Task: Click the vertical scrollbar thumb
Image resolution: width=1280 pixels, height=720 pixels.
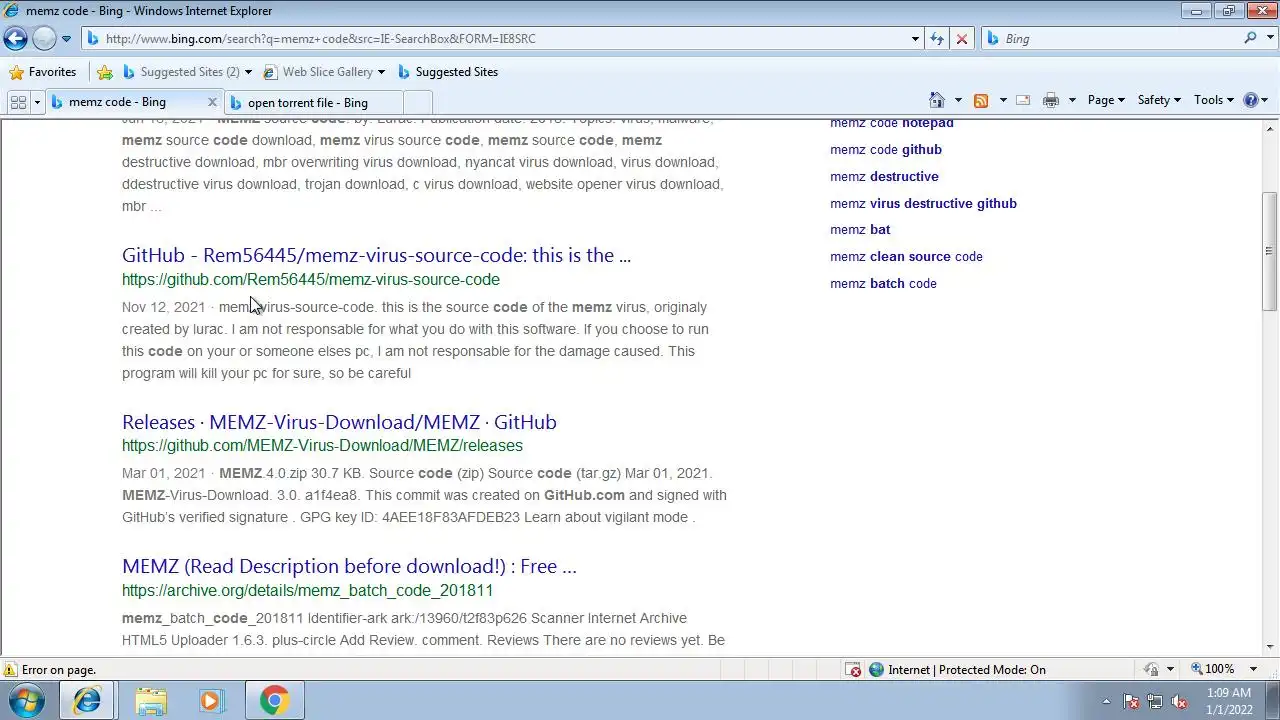Action: [x=1270, y=252]
